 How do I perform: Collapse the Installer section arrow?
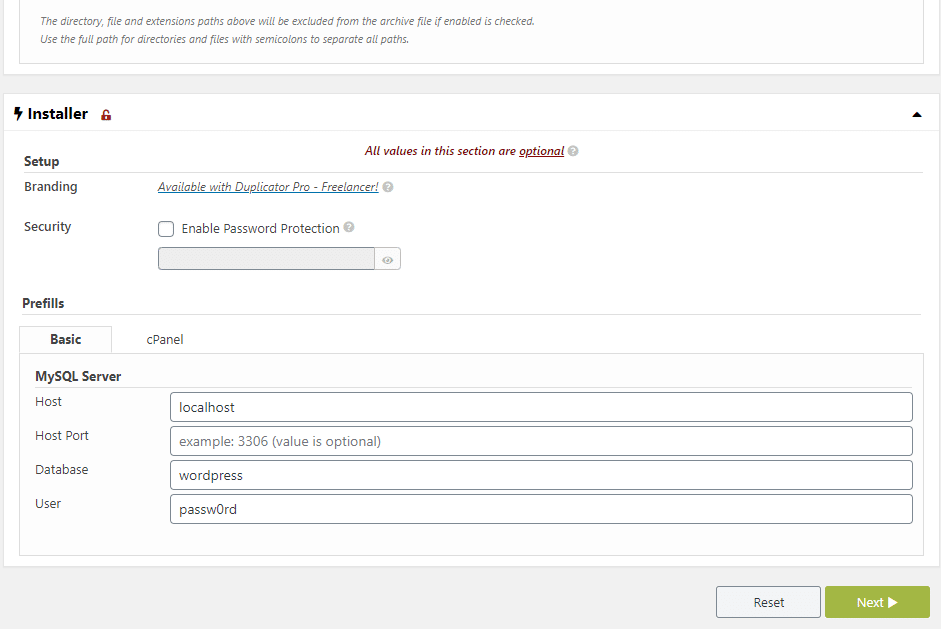pos(916,115)
